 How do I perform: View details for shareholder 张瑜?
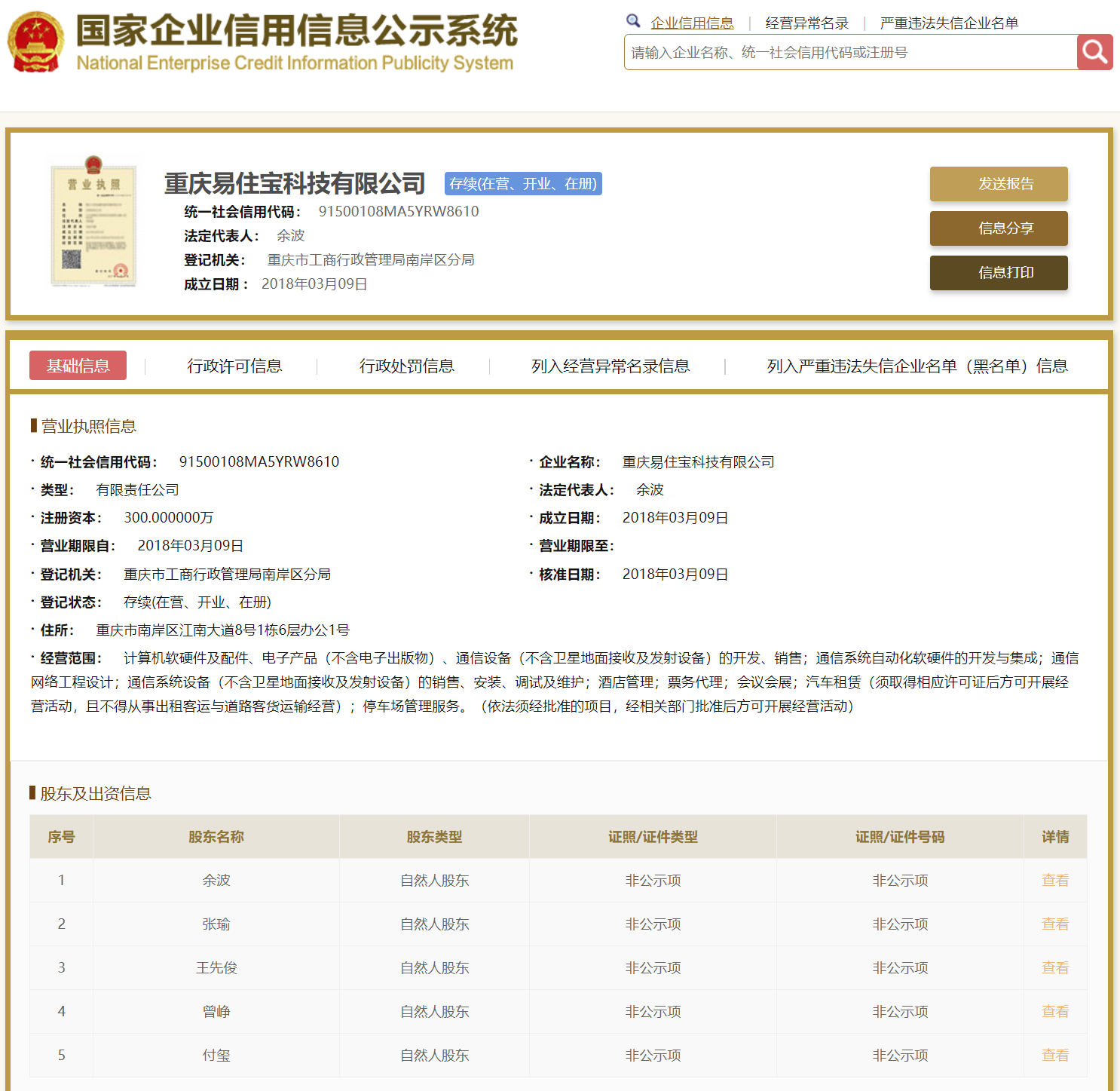point(1054,924)
